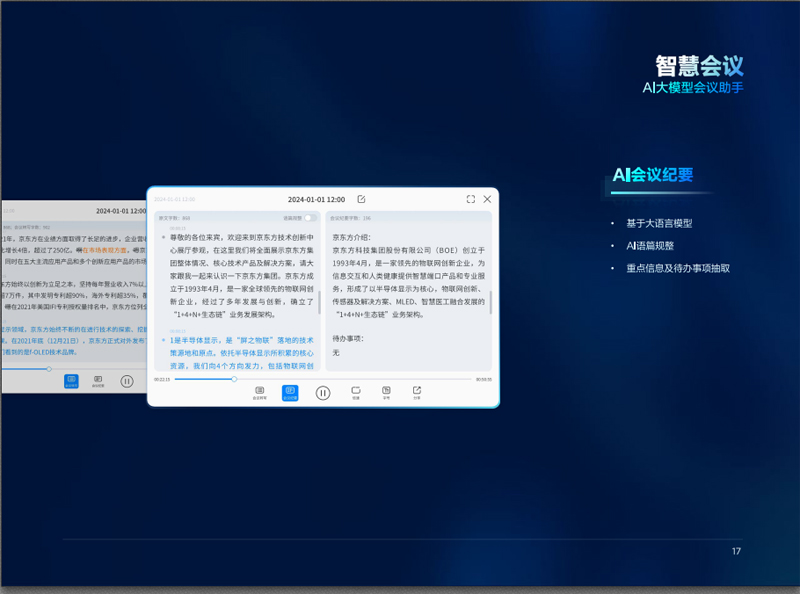This screenshot has width=800, height=594.
Task: Click the highlighted 会议转写 icon in the back window
Action: tap(71, 381)
